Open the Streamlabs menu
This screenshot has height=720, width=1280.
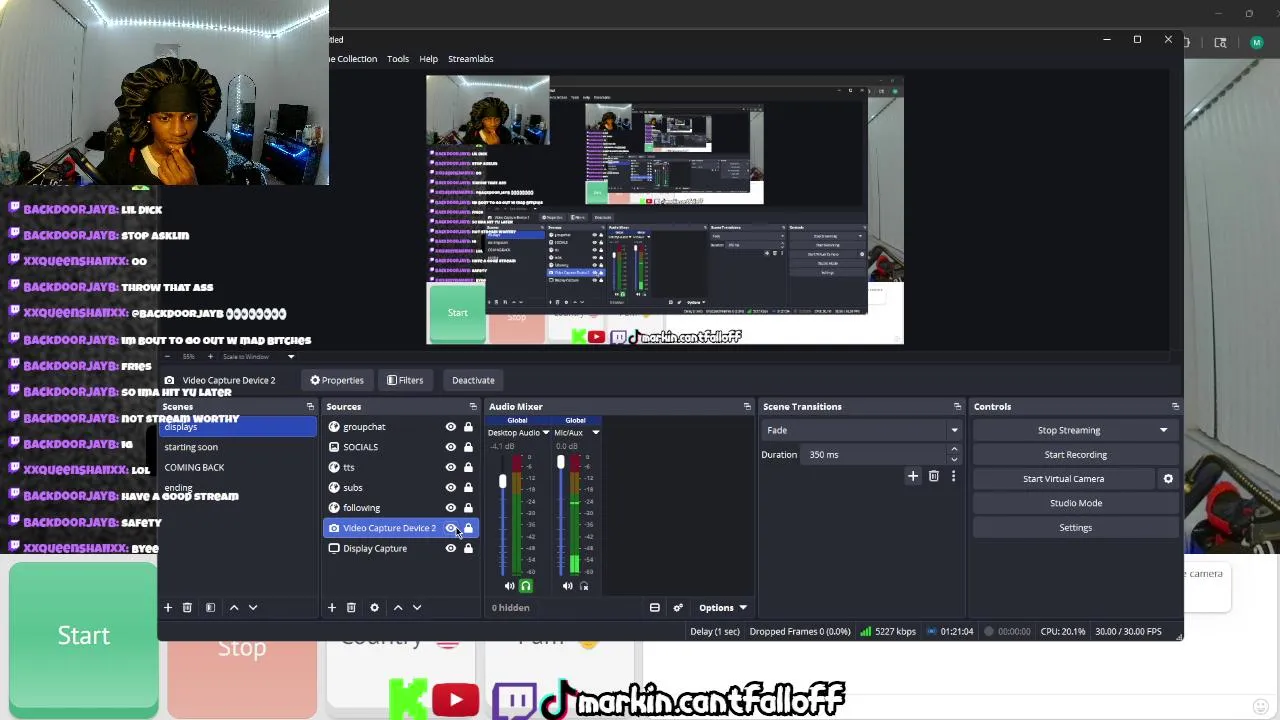[x=470, y=59]
